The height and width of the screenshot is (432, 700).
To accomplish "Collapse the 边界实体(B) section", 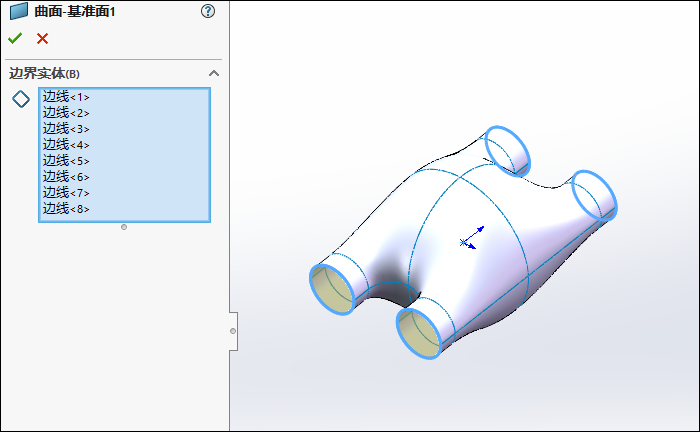I will [214, 73].
